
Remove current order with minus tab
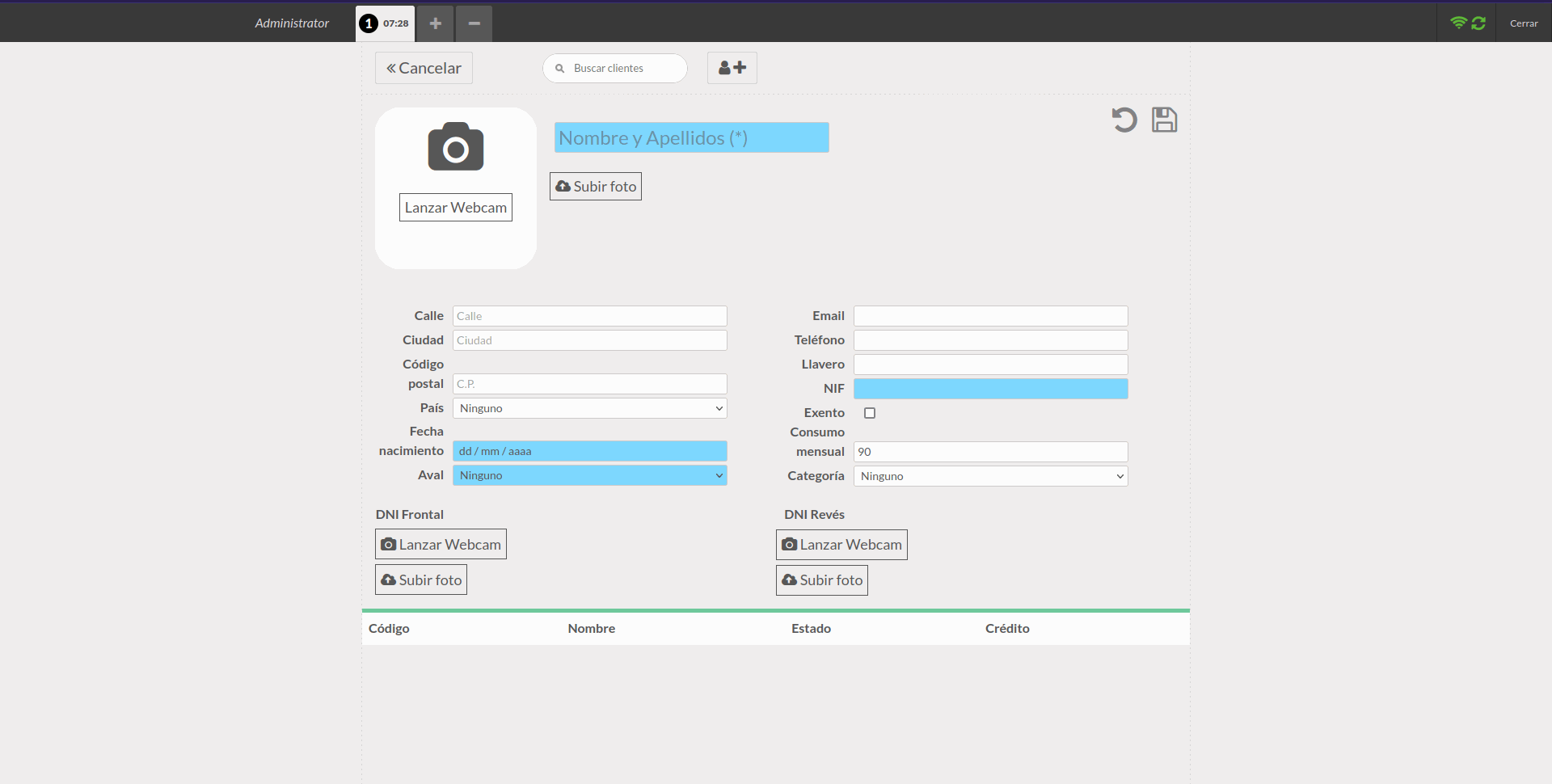click(x=474, y=23)
